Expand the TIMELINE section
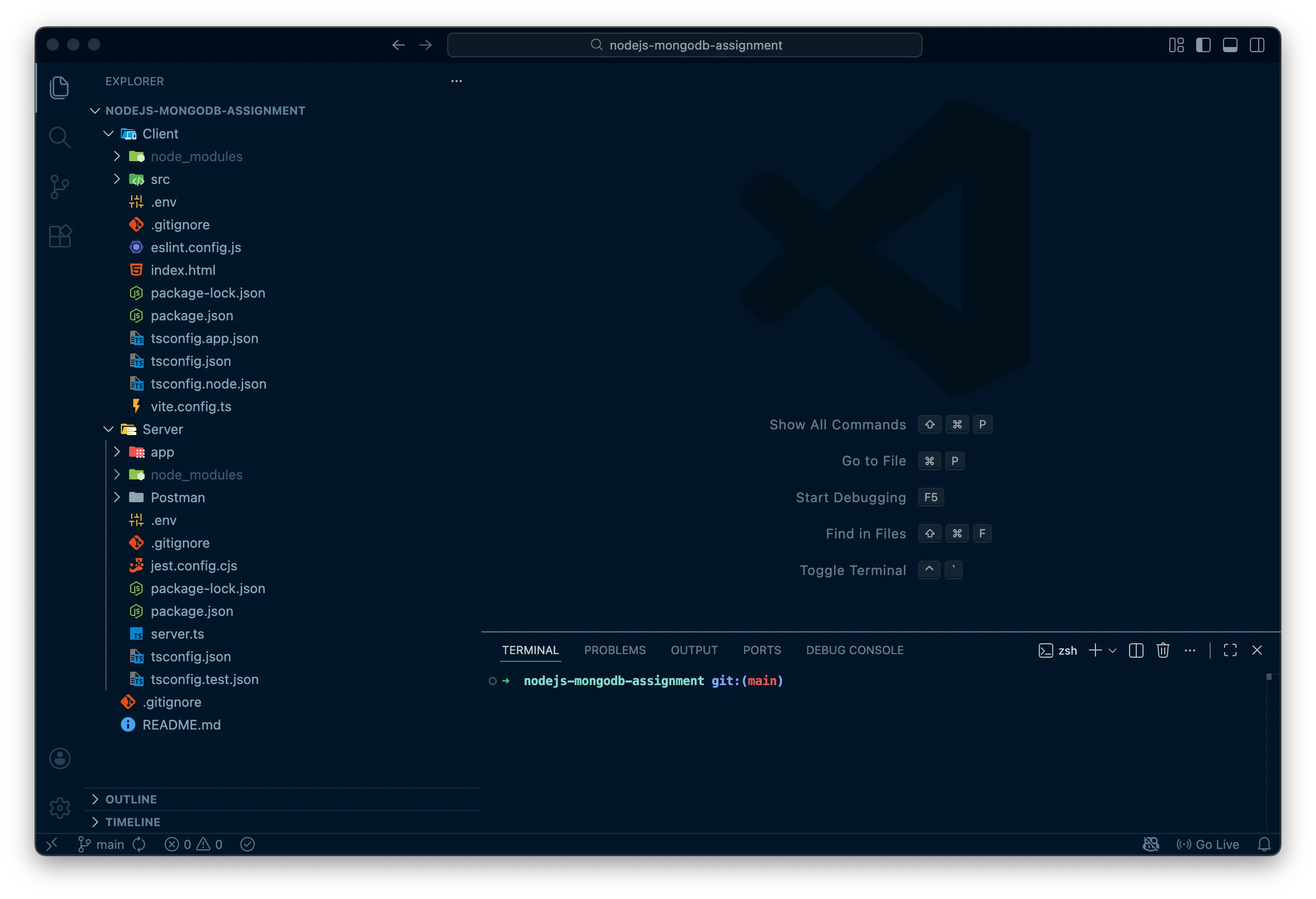The image size is (1316, 899). pyautogui.click(x=95, y=822)
